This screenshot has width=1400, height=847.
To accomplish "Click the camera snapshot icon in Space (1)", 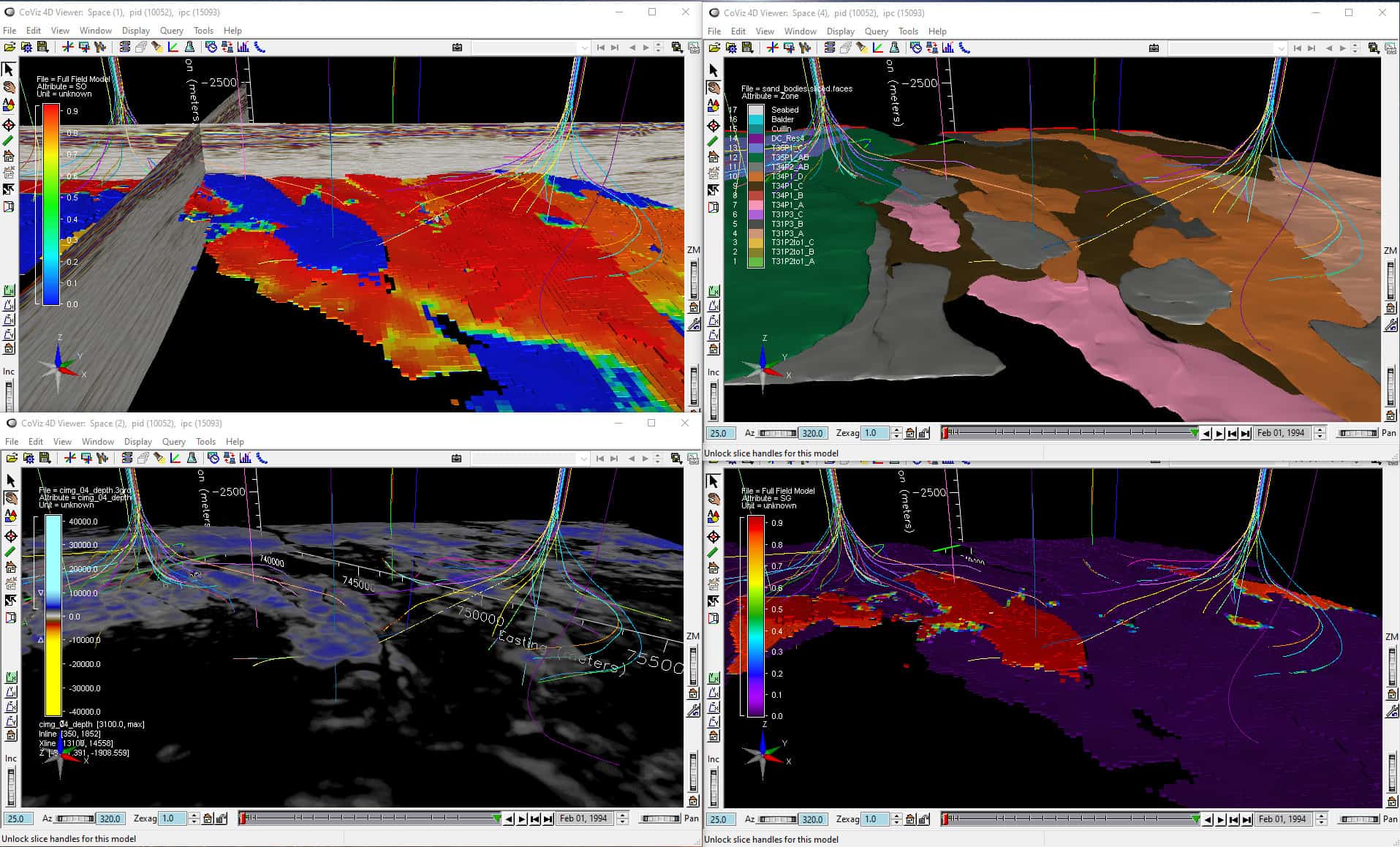I will pos(457,47).
